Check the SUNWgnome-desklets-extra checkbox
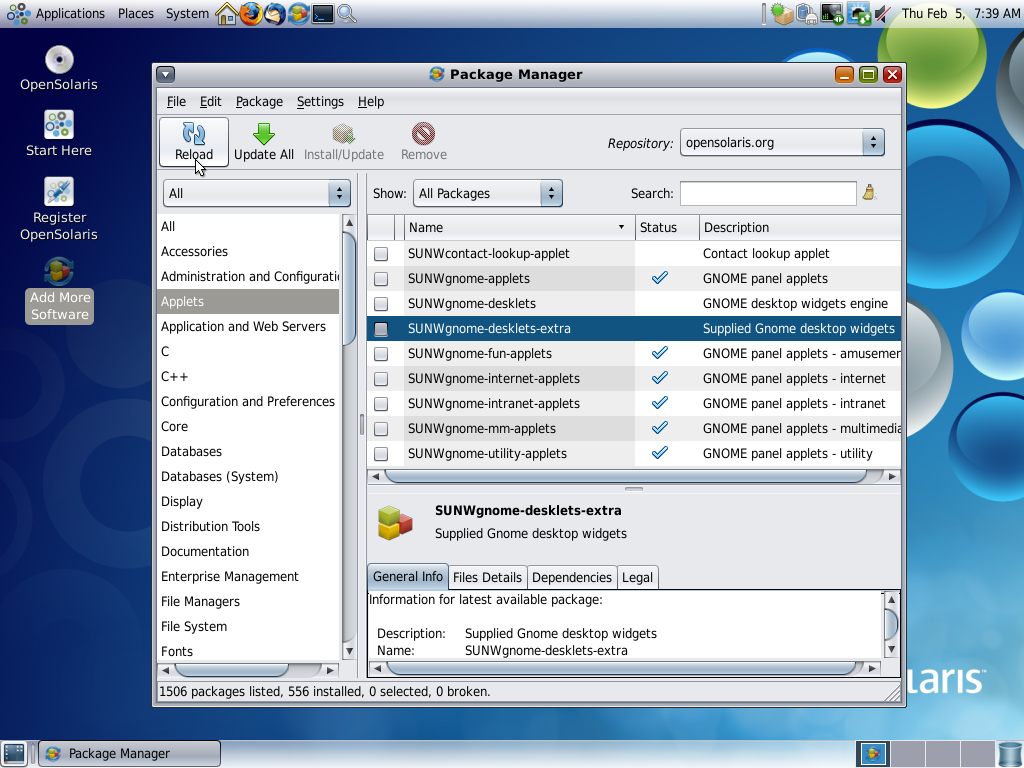The width and height of the screenshot is (1024, 768). (381, 329)
